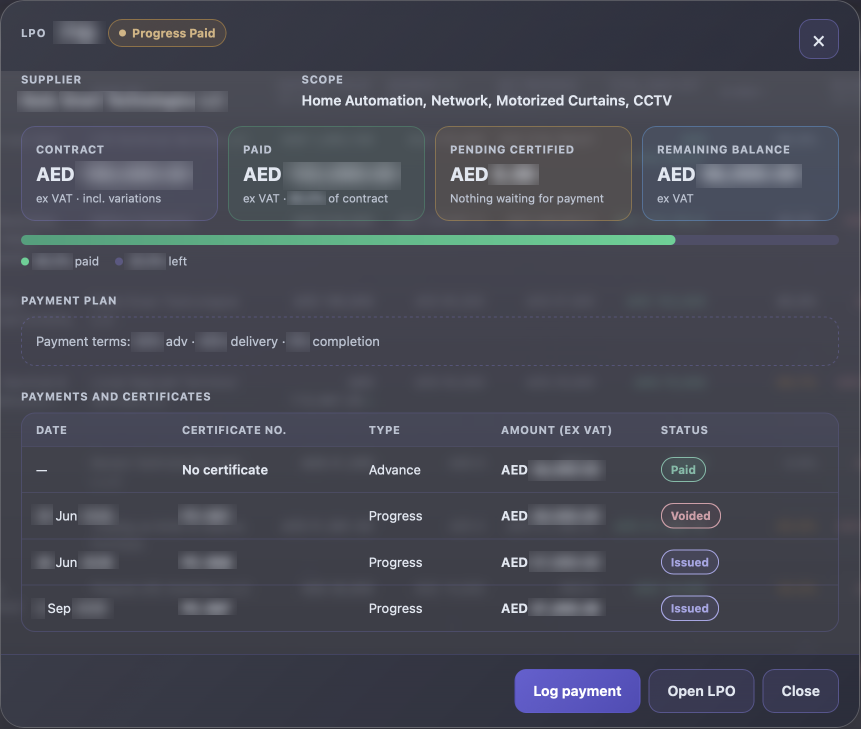Close the dialog with the X icon
The width and height of the screenshot is (861, 729).
818,40
